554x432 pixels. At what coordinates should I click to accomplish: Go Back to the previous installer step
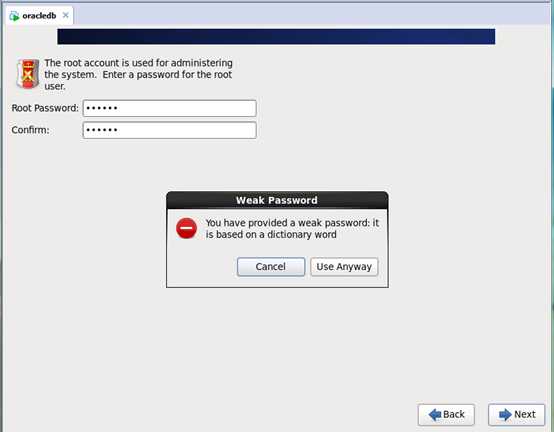coord(446,414)
